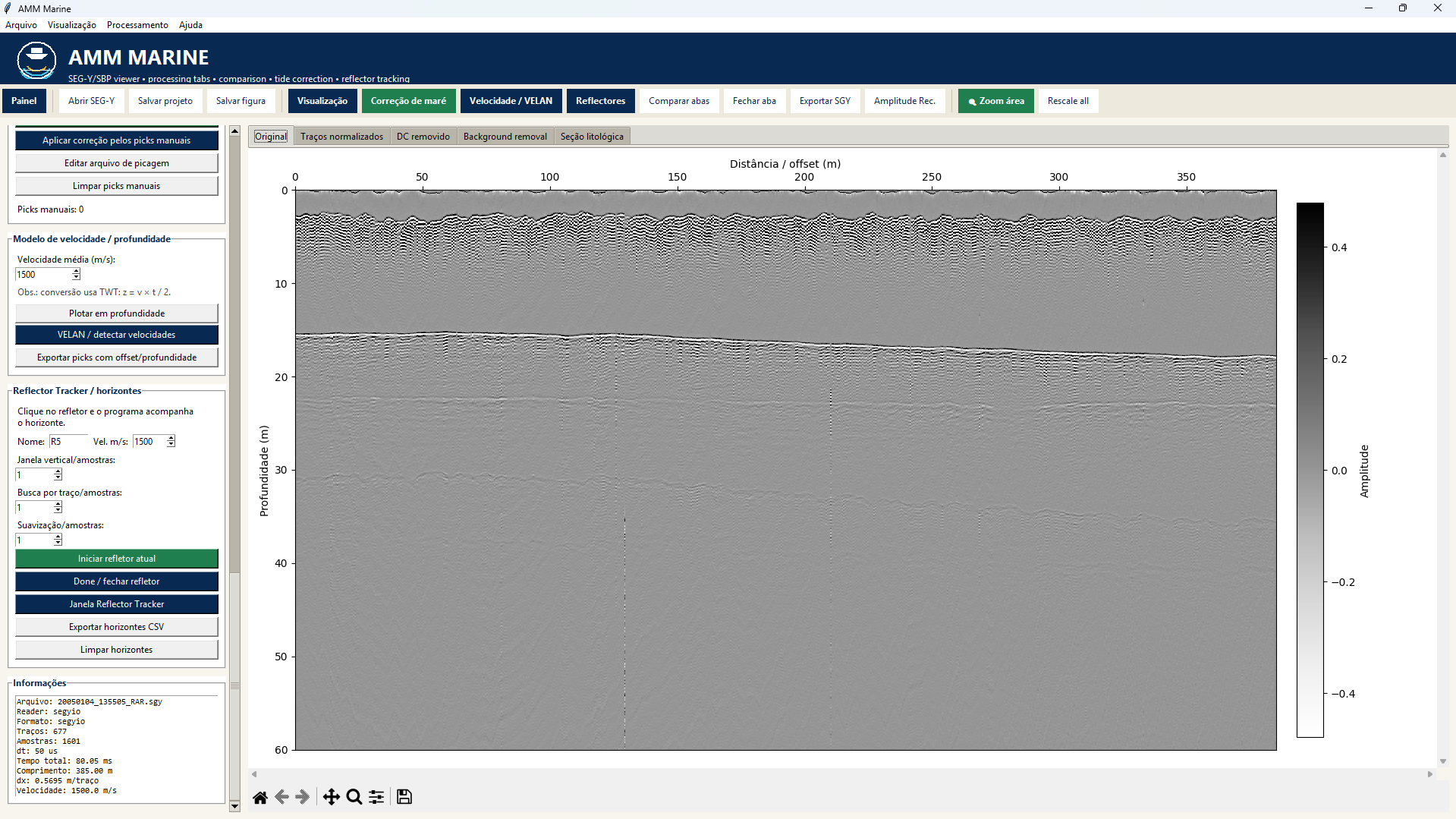Screen dimensions: 1456x819
Task: Click the amplitude grayscale colorbar
Action: 1310,470
